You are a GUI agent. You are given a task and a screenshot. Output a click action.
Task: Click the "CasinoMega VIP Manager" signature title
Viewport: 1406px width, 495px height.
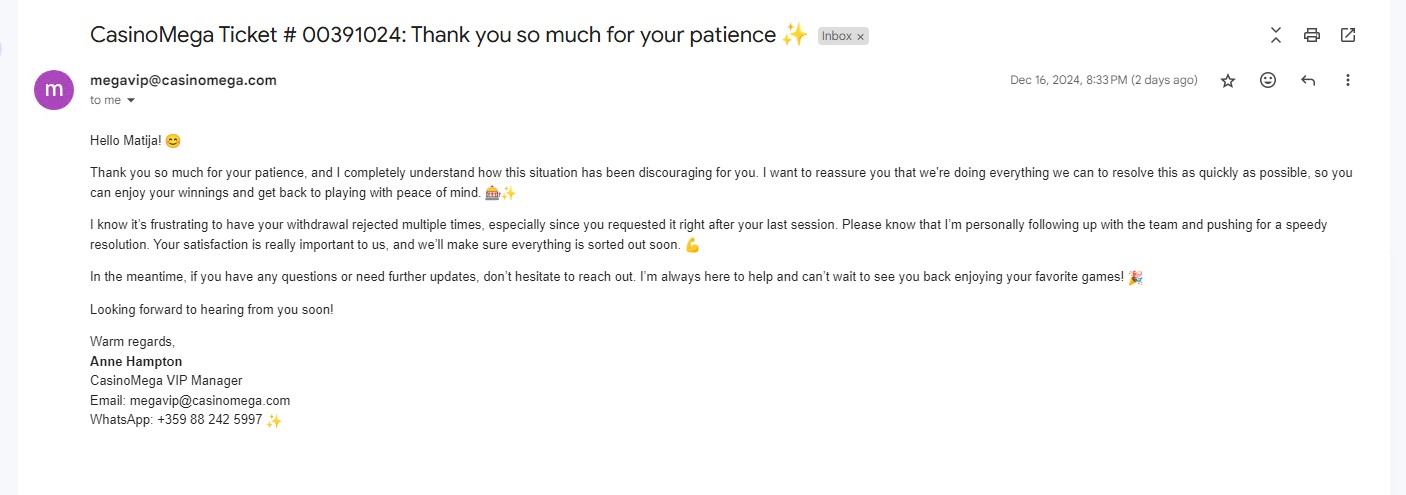[x=166, y=380]
